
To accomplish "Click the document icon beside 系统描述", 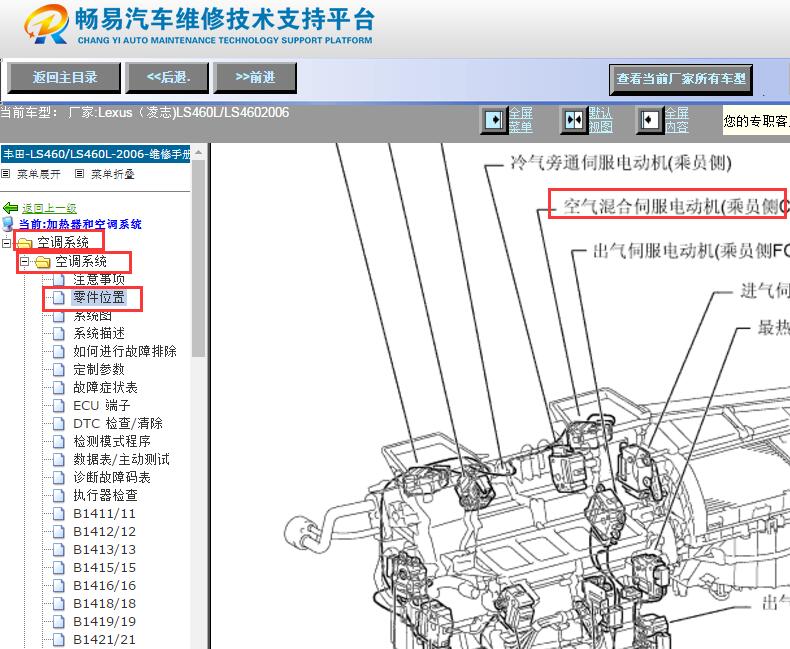I will point(59,334).
